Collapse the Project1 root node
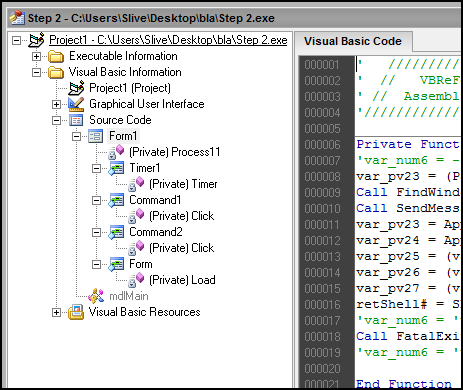The height and width of the screenshot is (390, 463). click(16, 40)
